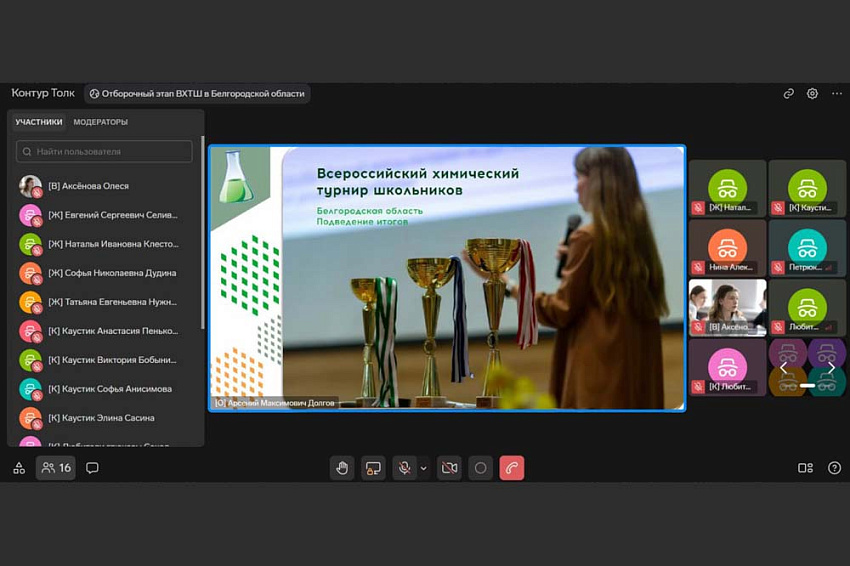Copy the meeting invite link icon

[789, 94]
